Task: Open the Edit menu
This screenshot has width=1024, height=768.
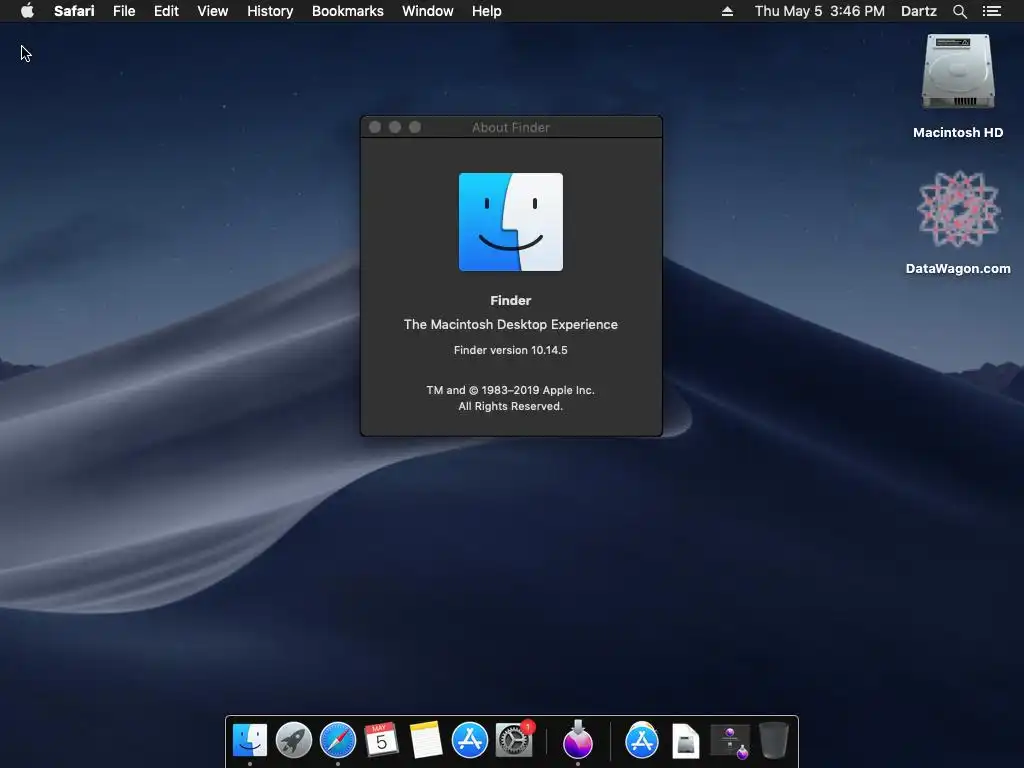Action: click(167, 11)
